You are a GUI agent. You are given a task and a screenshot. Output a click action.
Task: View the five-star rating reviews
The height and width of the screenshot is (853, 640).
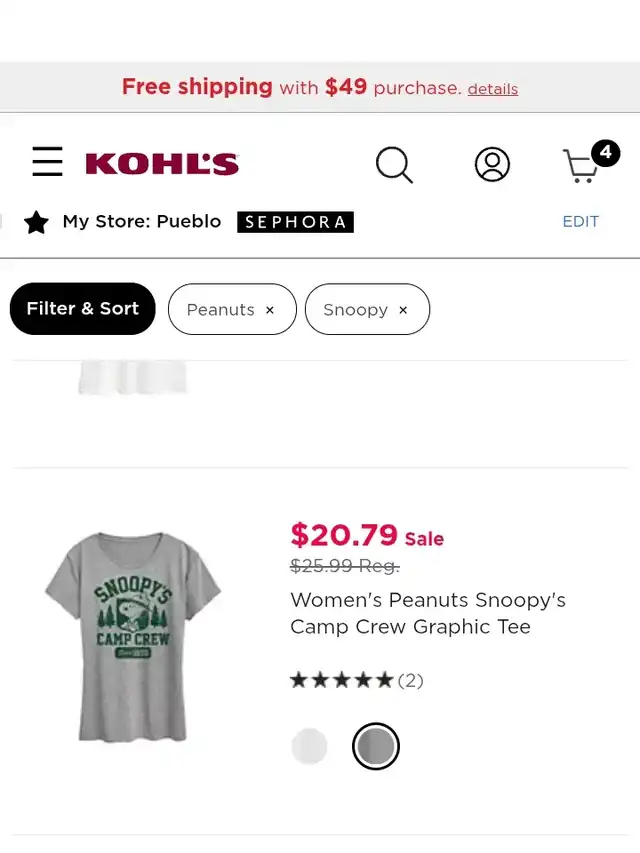(356, 681)
